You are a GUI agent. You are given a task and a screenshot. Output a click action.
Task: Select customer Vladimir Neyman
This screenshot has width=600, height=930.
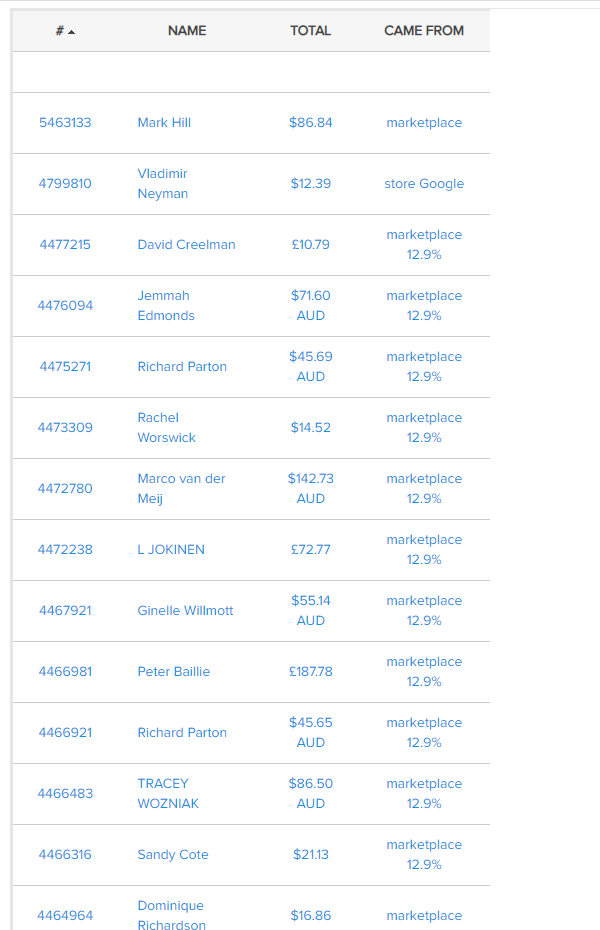tap(162, 184)
